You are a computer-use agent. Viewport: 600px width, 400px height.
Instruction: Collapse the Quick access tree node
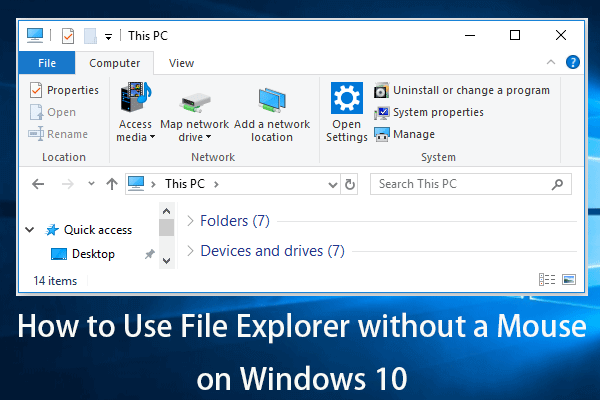[30, 230]
